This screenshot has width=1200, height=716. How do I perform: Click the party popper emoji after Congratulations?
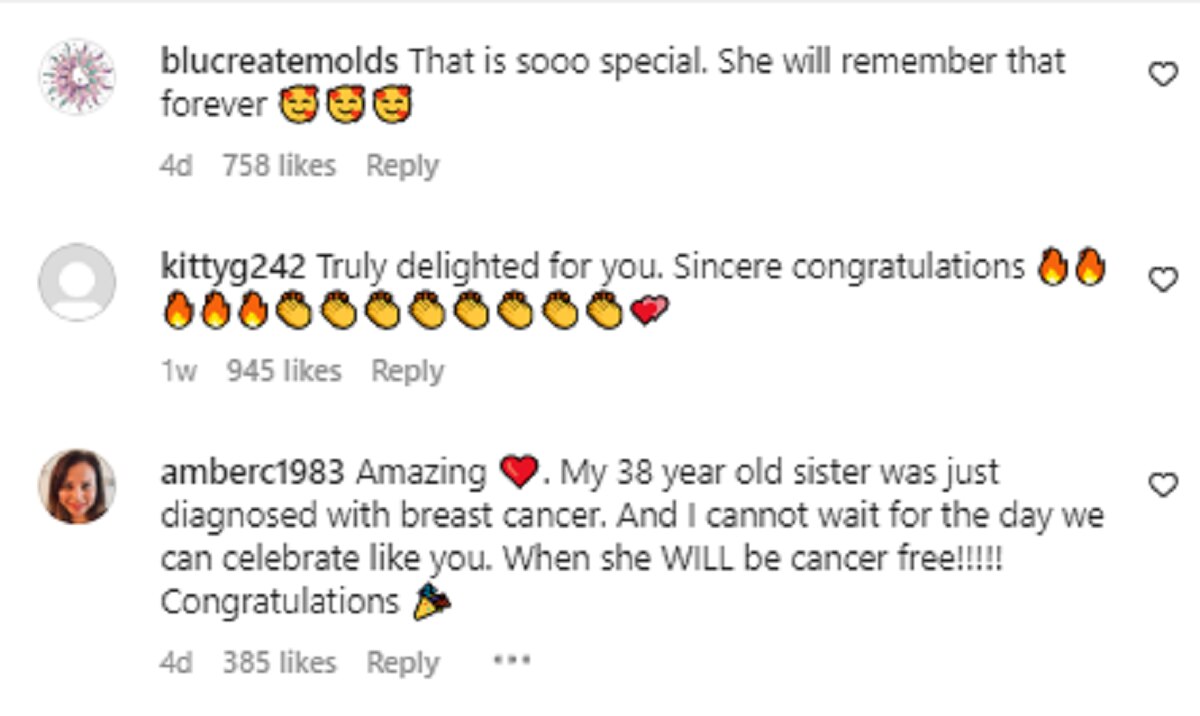[433, 602]
